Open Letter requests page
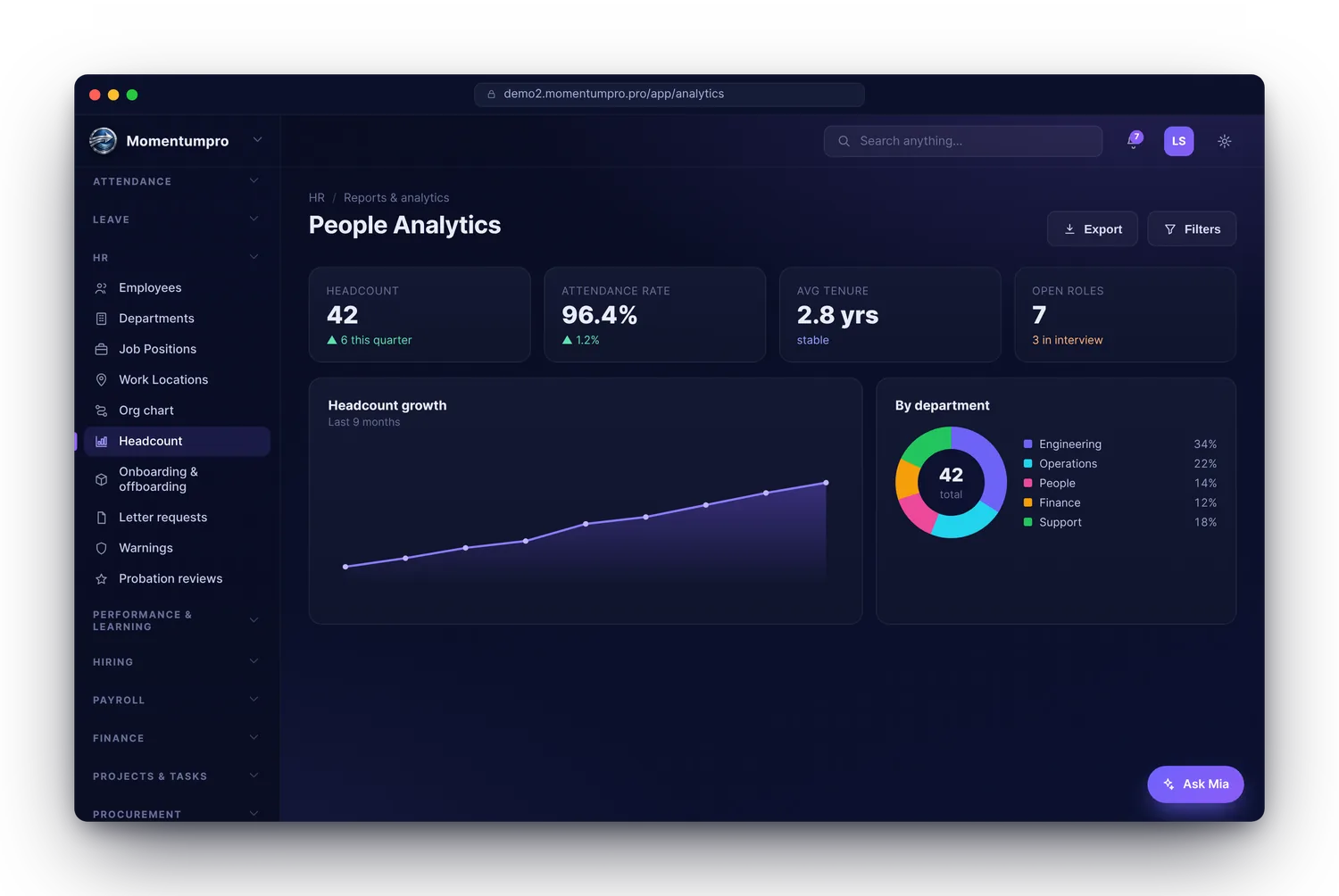 coord(177,518)
